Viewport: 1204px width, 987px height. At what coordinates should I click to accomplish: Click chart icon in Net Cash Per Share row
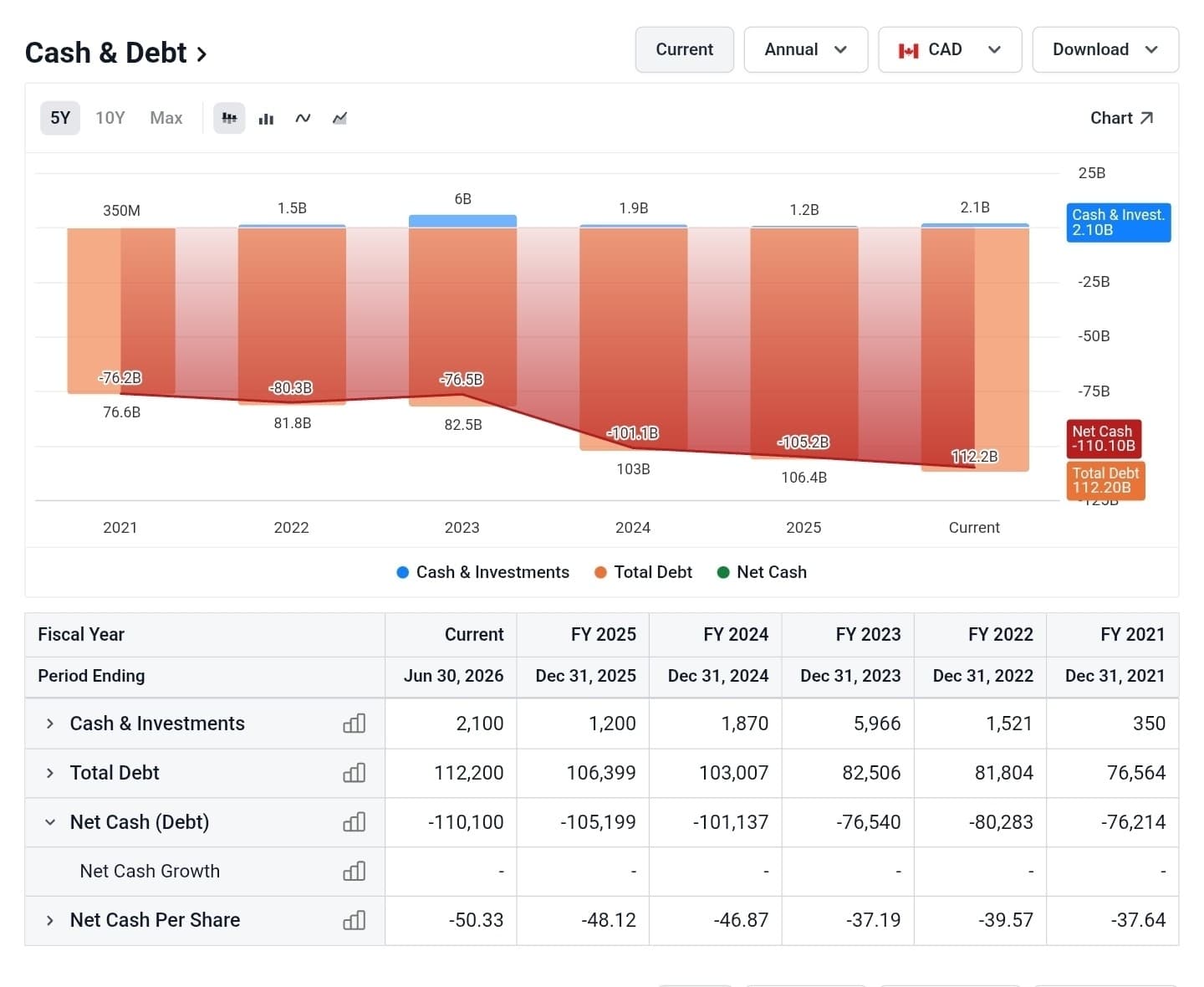(355, 920)
